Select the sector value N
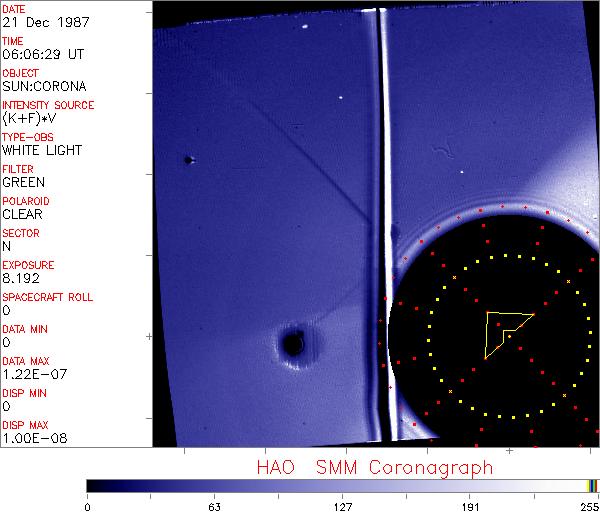This screenshot has height=512, width=600. pos(7,246)
